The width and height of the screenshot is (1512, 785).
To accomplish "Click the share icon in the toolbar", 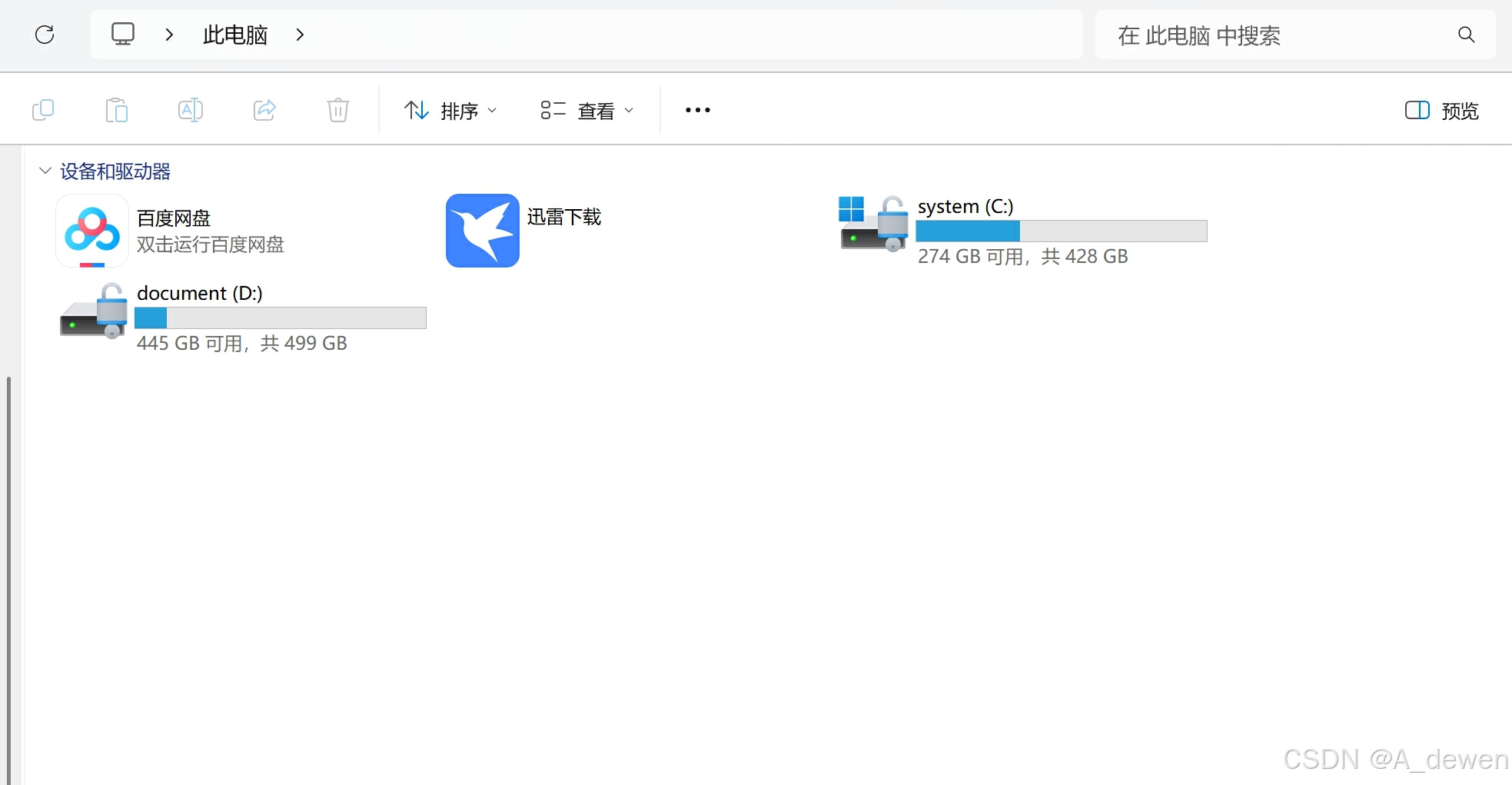I will [264, 110].
